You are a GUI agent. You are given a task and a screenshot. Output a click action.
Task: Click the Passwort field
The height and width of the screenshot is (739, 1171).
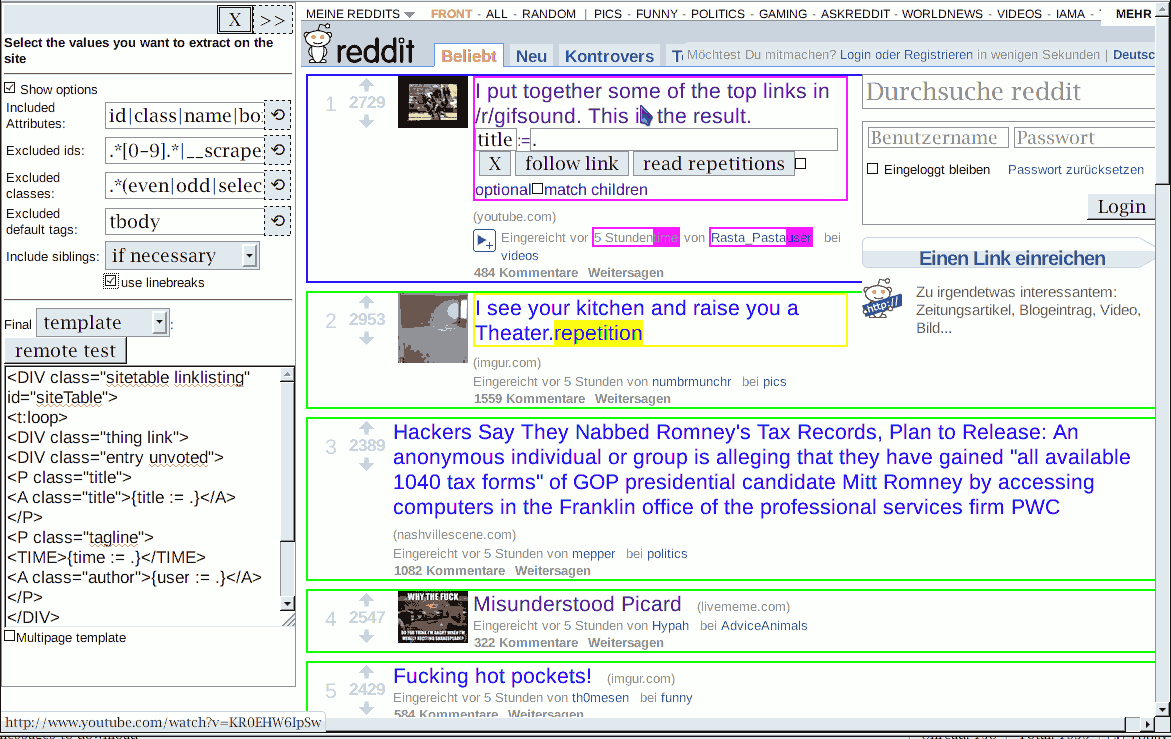point(1084,137)
